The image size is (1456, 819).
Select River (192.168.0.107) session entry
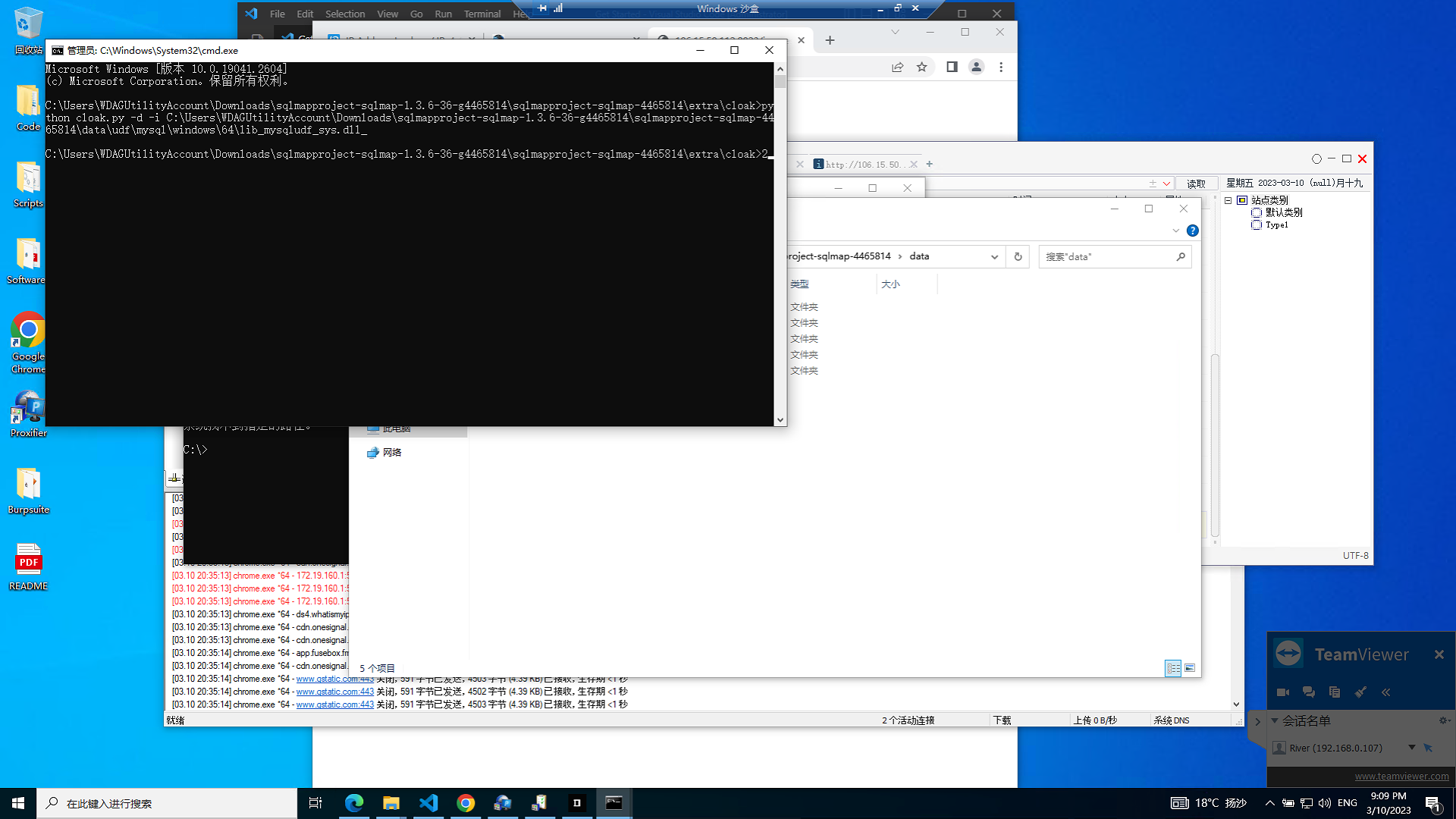[1335, 748]
